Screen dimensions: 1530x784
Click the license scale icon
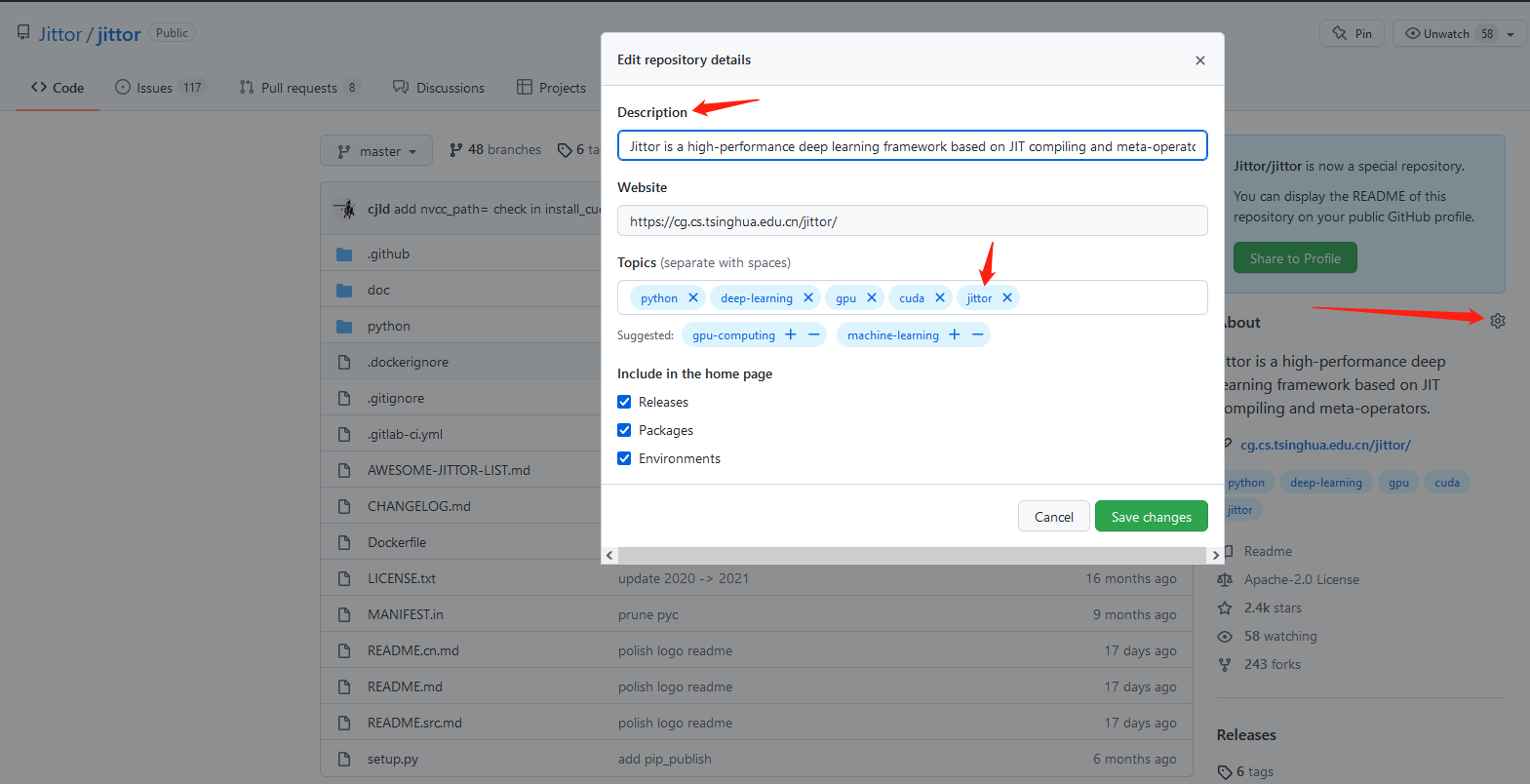(x=1225, y=580)
